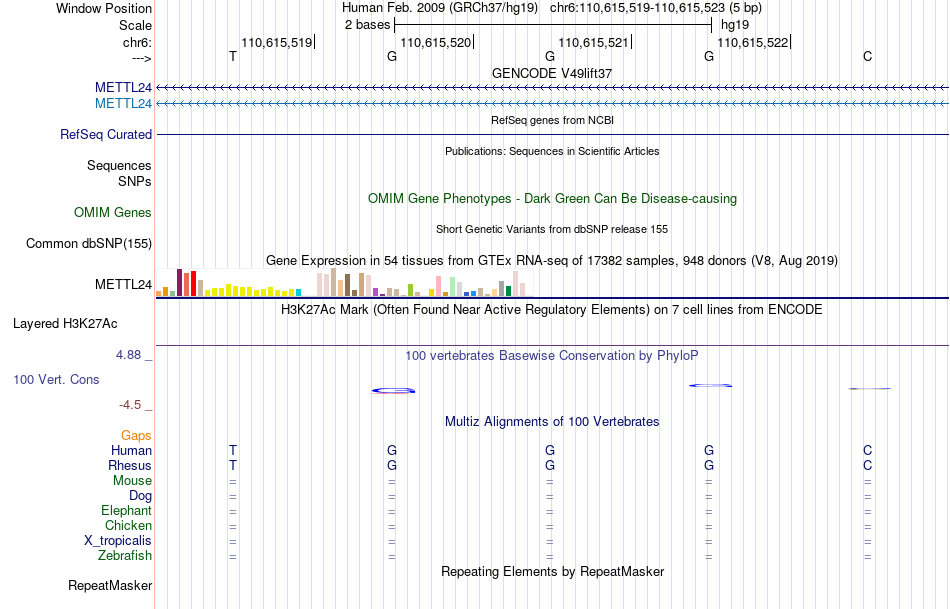Click the ---> strand direction arrow

(141, 58)
